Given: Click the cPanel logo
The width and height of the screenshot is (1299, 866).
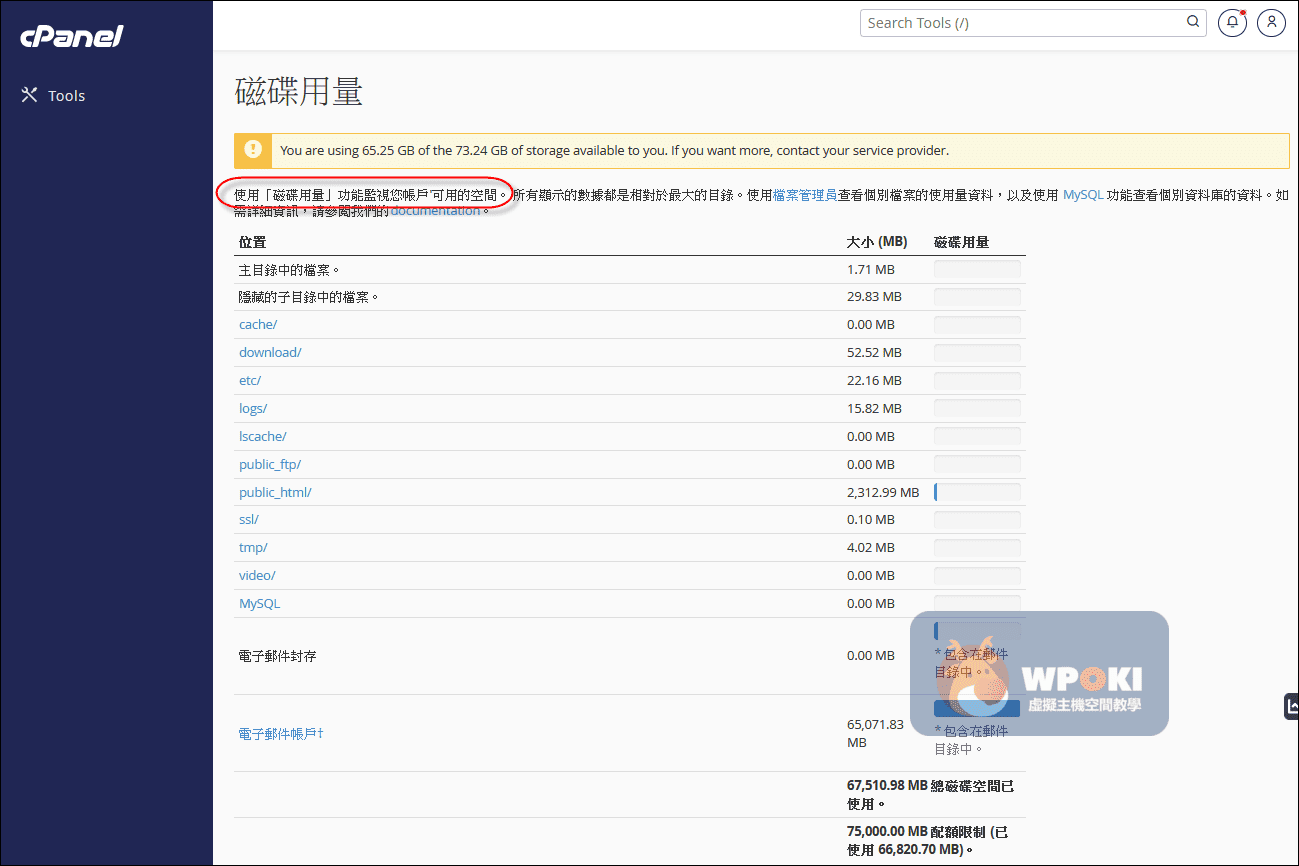Looking at the screenshot, I should click(71, 37).
